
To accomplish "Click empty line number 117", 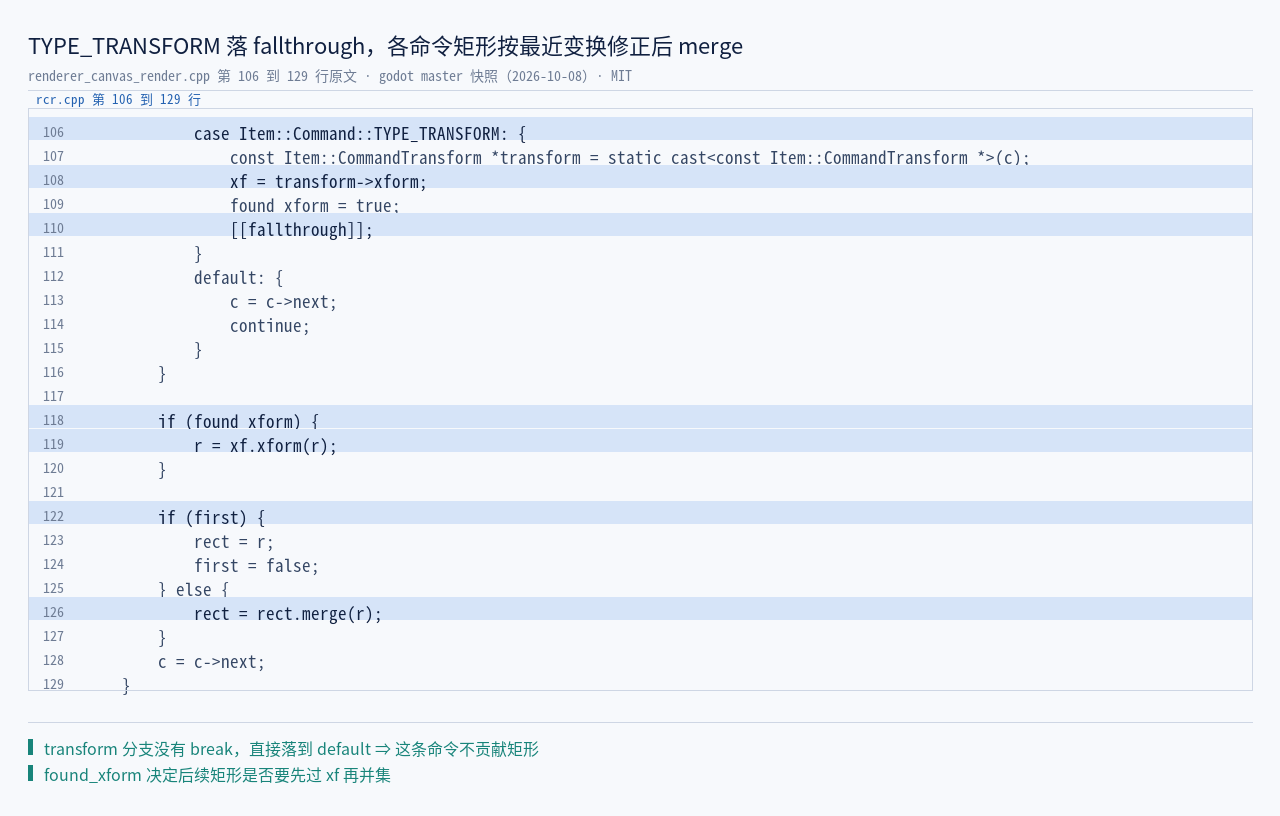I will 53,397.
